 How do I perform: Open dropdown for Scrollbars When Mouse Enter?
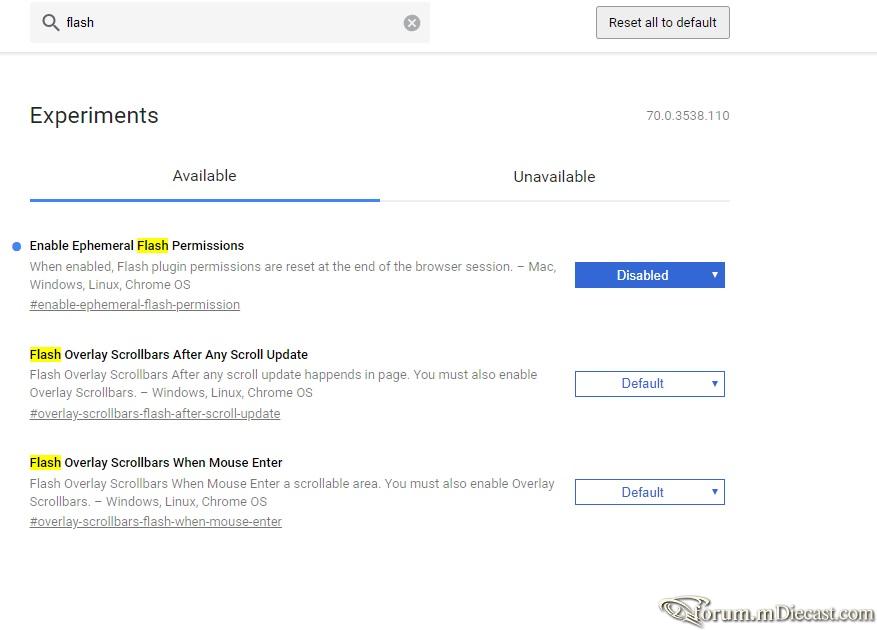[650, 492]
